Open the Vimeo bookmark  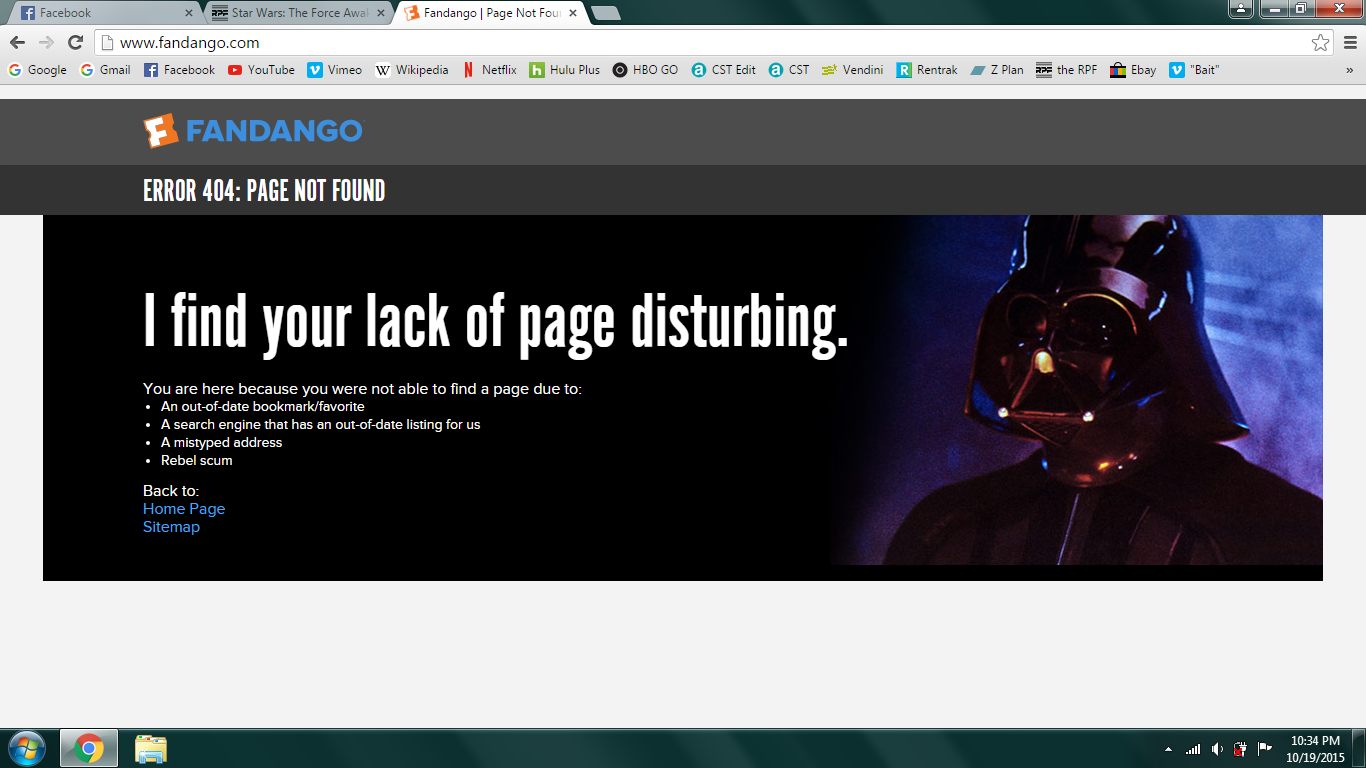click(x=335, y=70)
